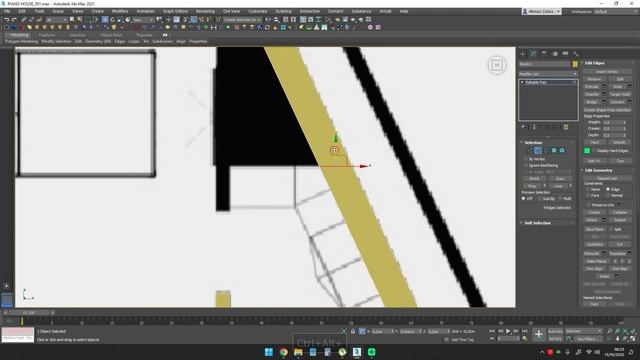Select Preview Selection SubObj radio button
Screen dimensions: 640x360
pos(540,198)
